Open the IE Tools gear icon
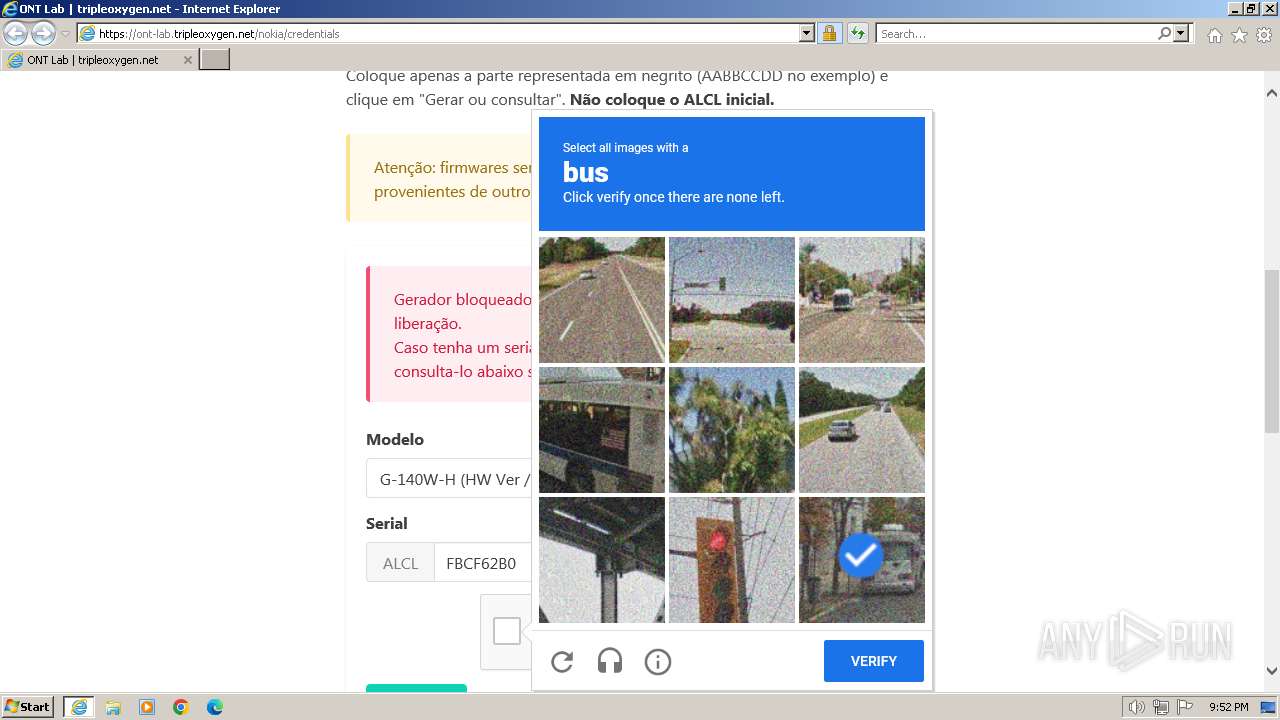The height and width of the screenshot is (720, 1280). [x=1264, y=35]
